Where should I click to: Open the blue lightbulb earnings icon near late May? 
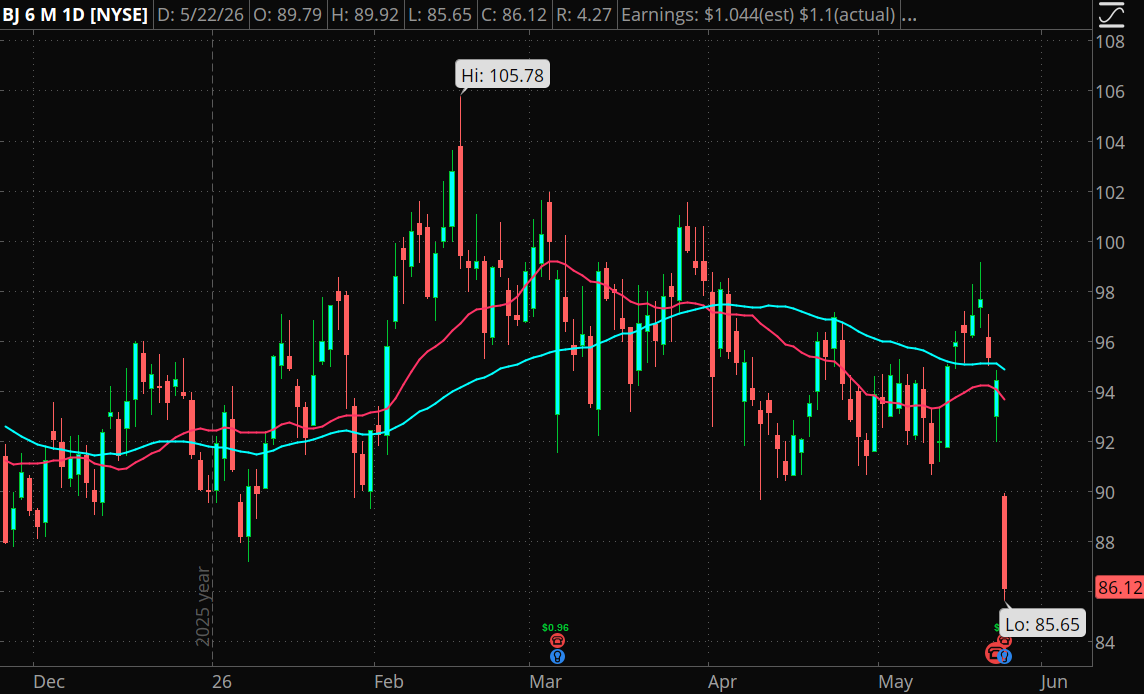tap(1005, 656)
